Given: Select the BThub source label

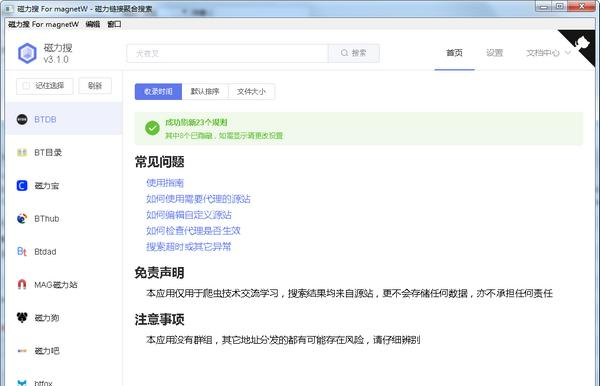Looking at the screenshot, I should point(47,218).
